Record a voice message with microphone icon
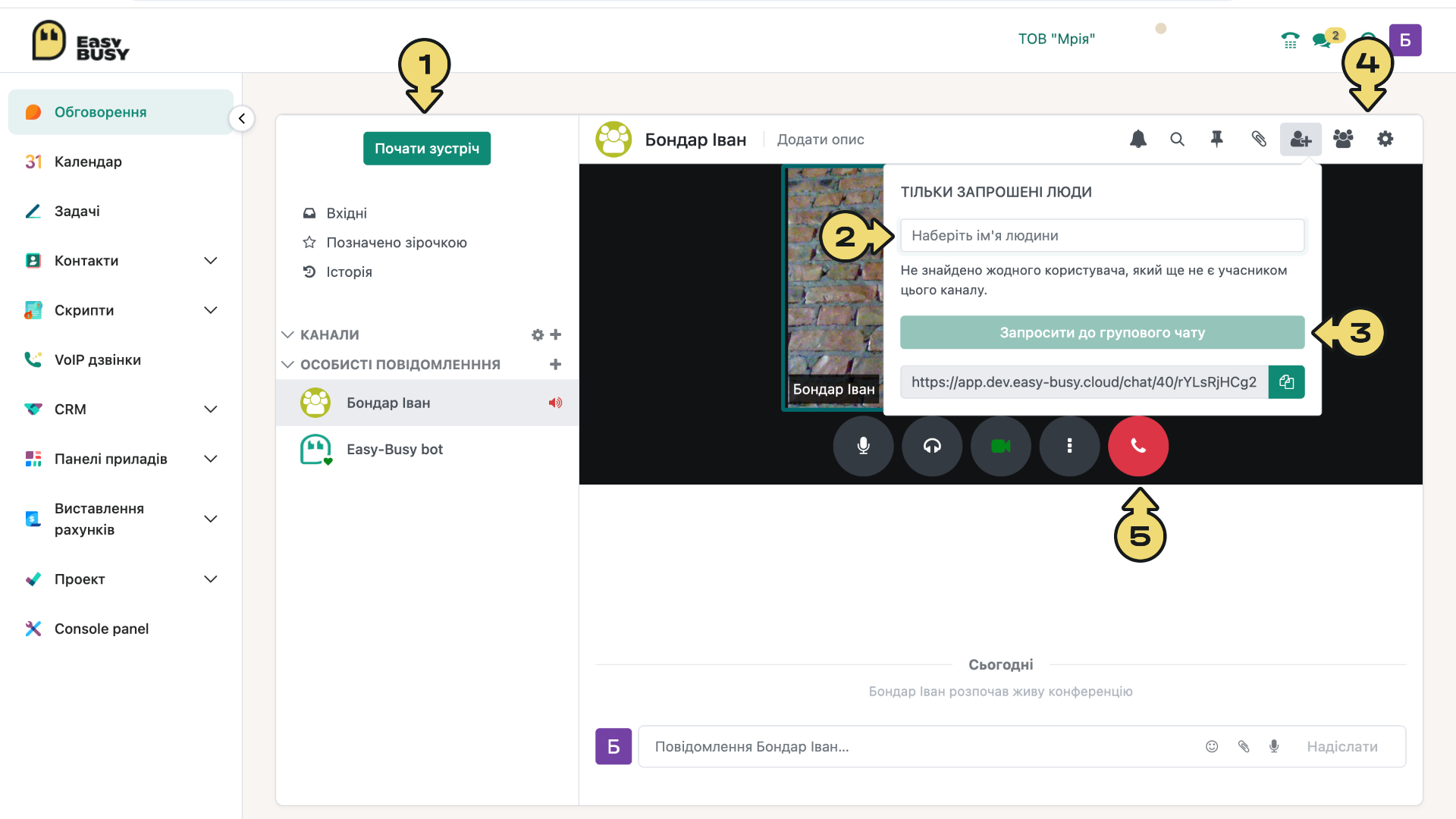This screenshot has height=819, width=1456. [x=1274, y=746]
